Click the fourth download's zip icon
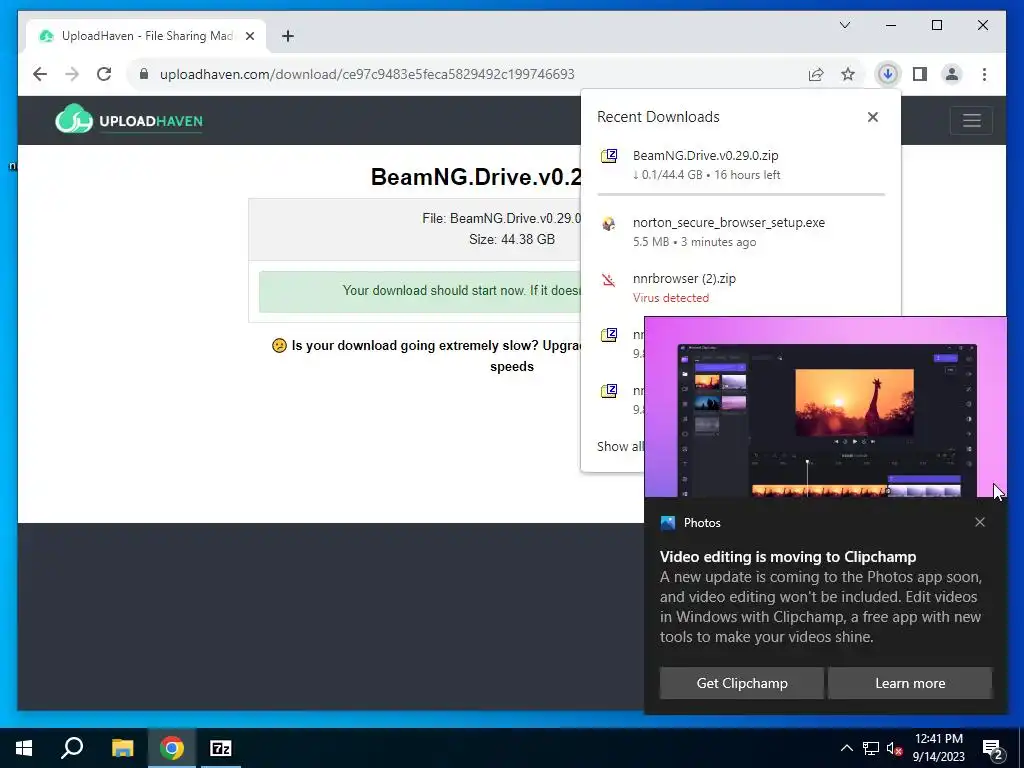The width and height of the screenshot is (1024, 768). 609,335
